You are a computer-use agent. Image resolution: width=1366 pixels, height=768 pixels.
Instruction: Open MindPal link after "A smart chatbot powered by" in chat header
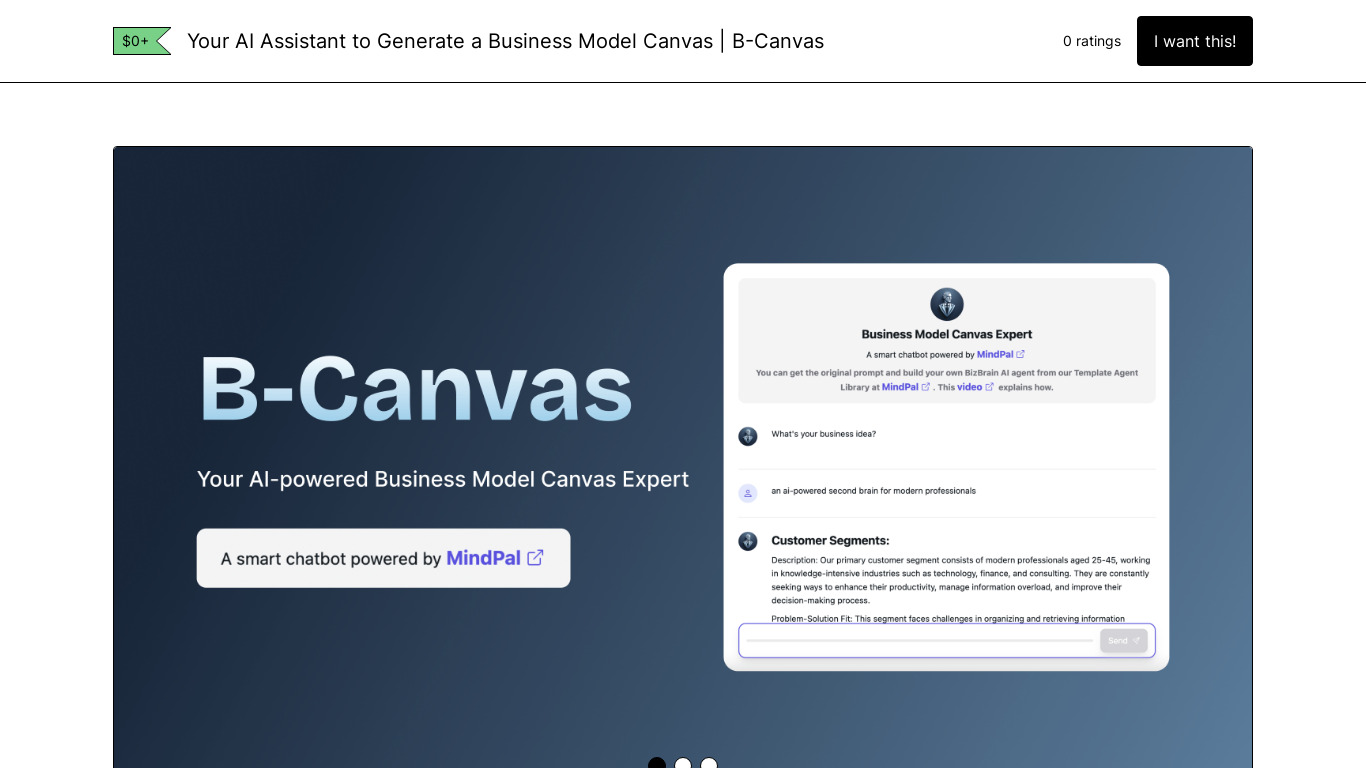click(x=995, y=354)
